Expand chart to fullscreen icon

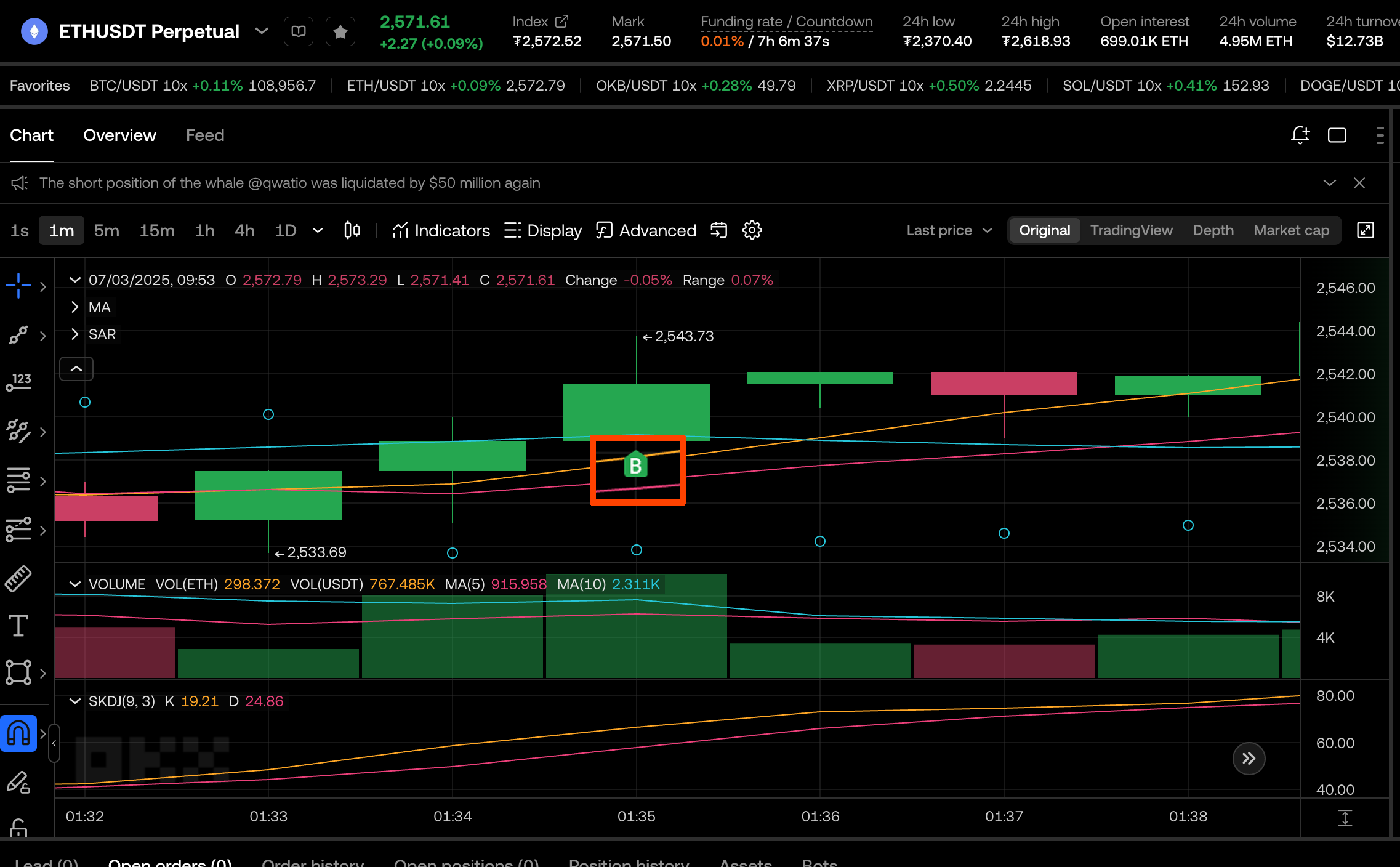[x=1365, y=230]
